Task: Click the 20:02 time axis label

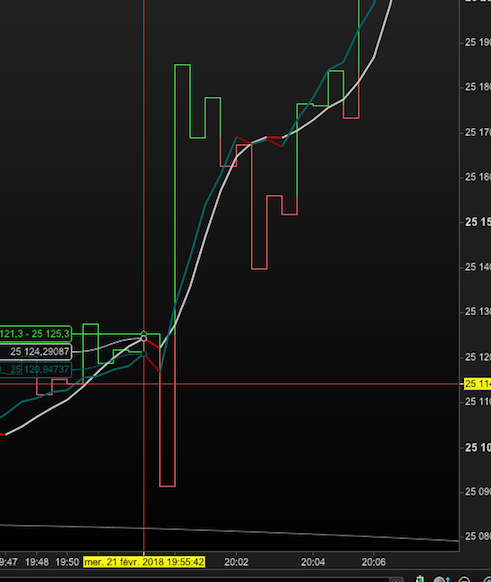Action: pos(236,562)
